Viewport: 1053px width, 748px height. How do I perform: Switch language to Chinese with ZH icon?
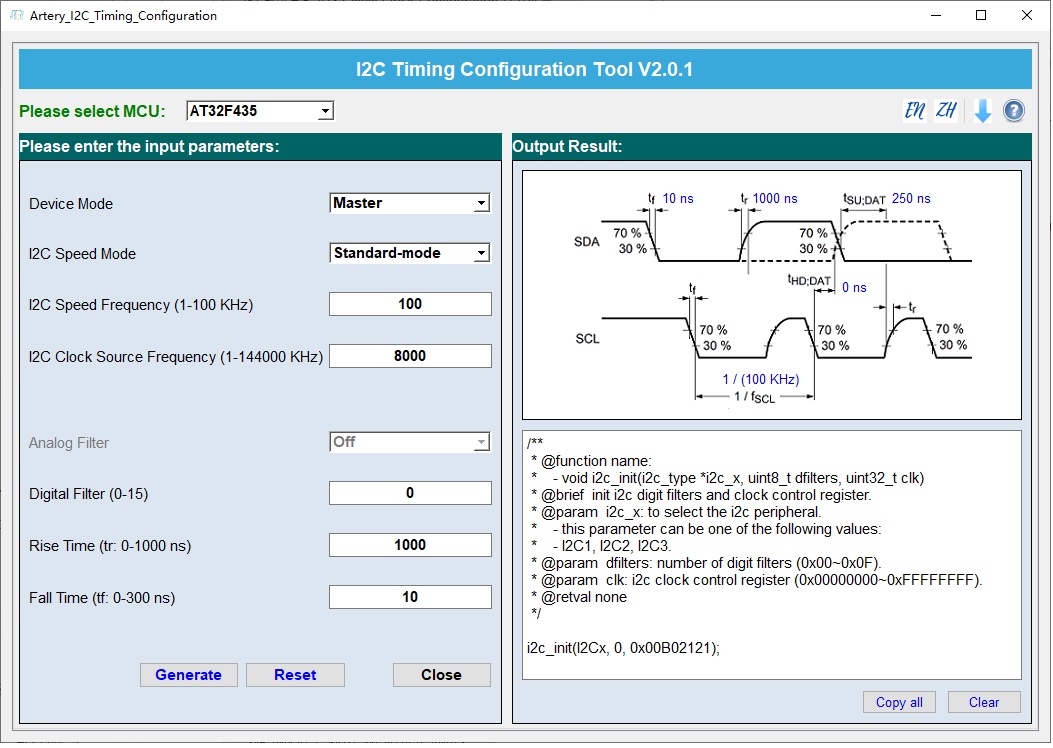946,110
